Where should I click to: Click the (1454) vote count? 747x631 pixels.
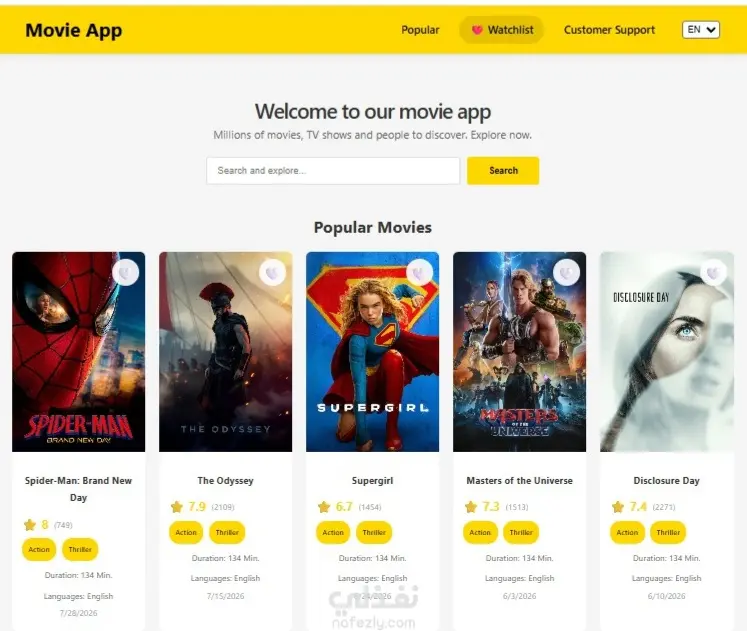(370, 507)
